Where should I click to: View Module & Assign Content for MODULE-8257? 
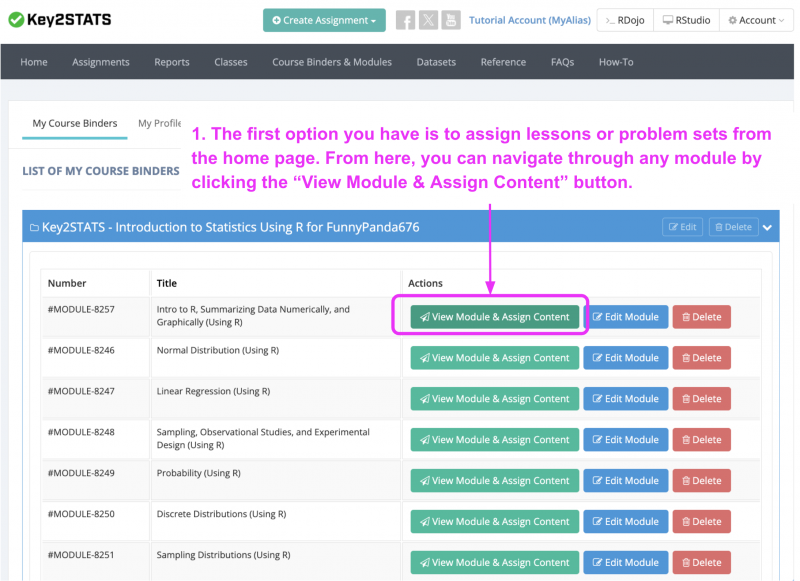[494, 317]
